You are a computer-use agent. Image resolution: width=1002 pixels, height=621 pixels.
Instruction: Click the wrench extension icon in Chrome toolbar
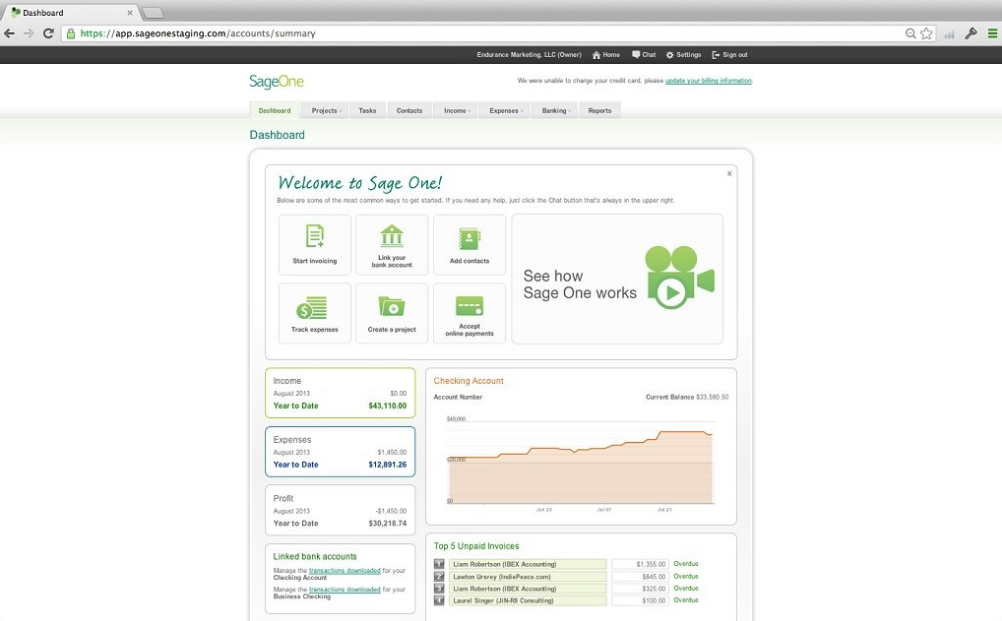[x=971, y=33]
